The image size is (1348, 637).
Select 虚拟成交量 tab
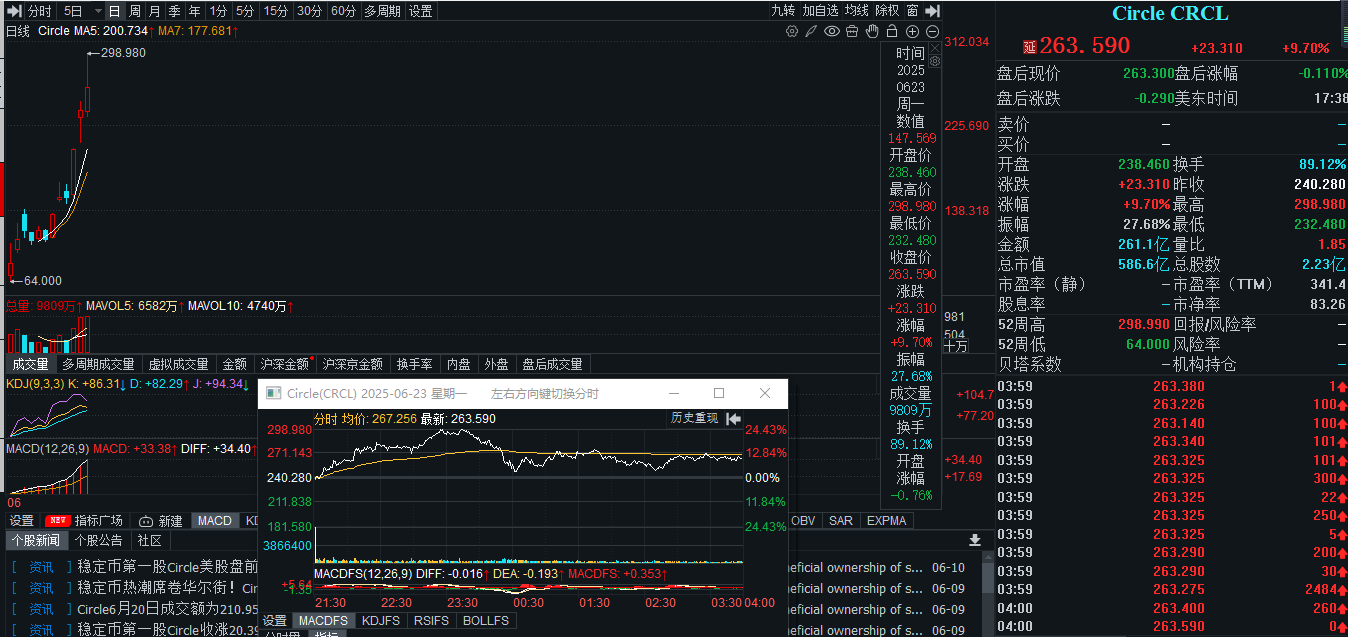(179, 364)
